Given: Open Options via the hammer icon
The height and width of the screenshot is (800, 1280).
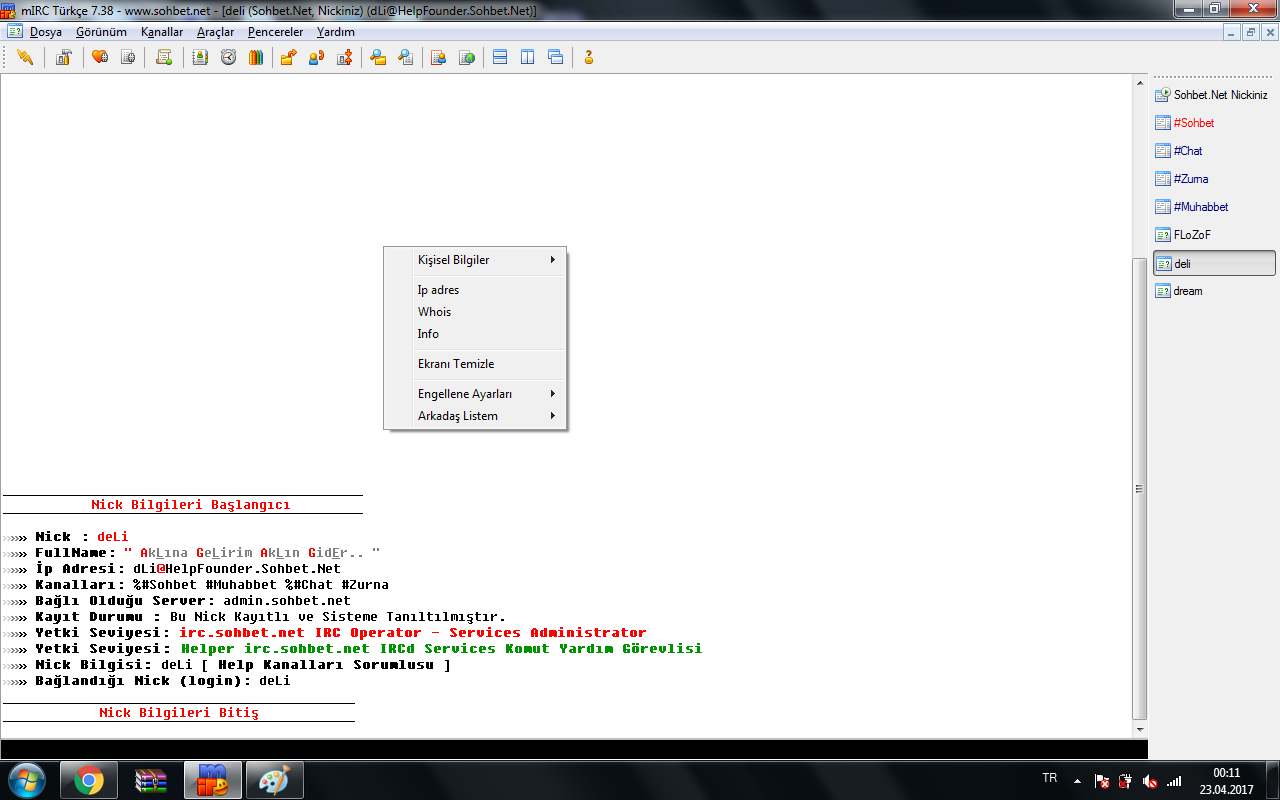Looking at the screenshot, I should [x=64, y=57].
